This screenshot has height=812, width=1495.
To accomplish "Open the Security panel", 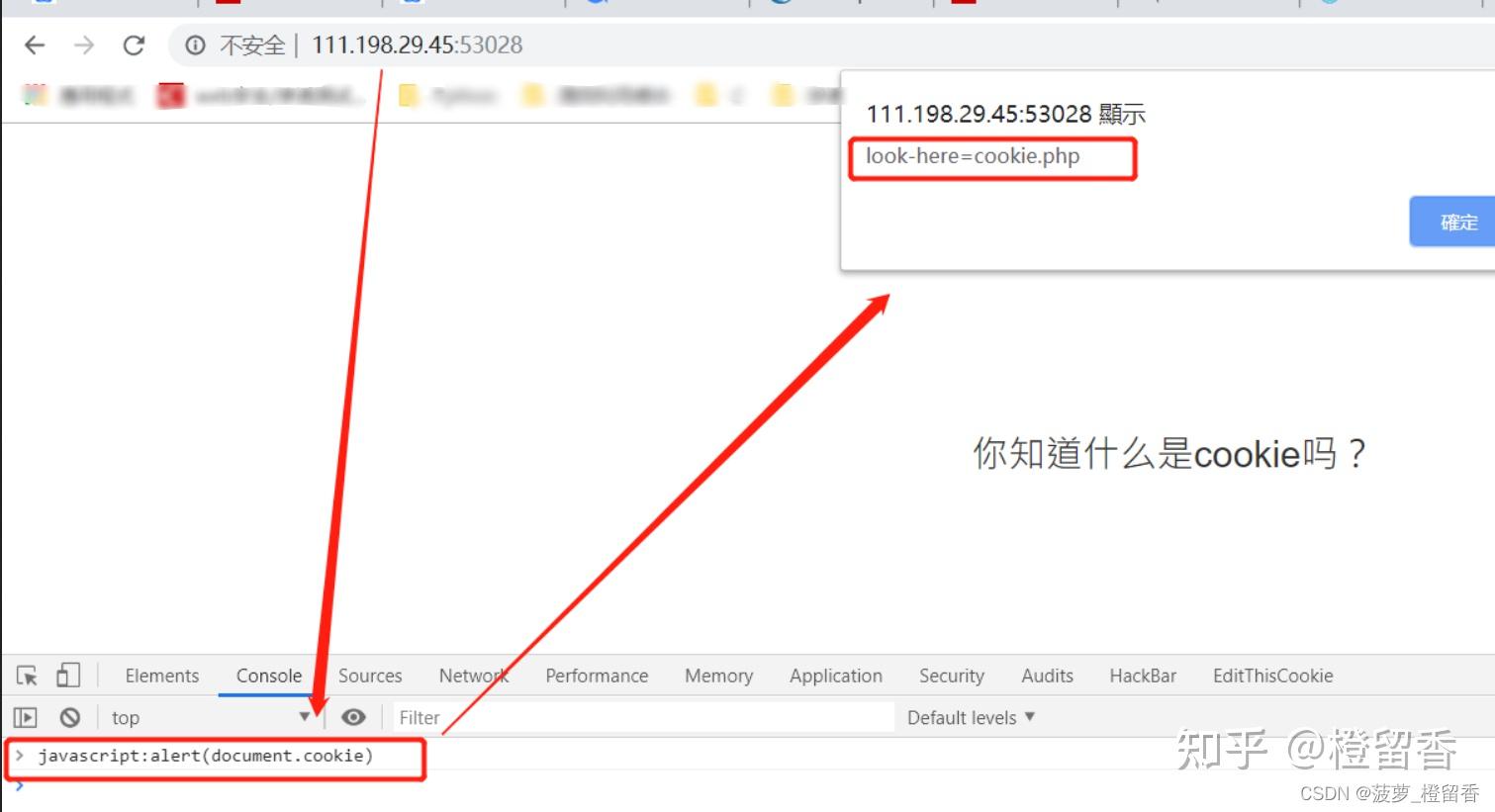I will click(x=951, y=676).
